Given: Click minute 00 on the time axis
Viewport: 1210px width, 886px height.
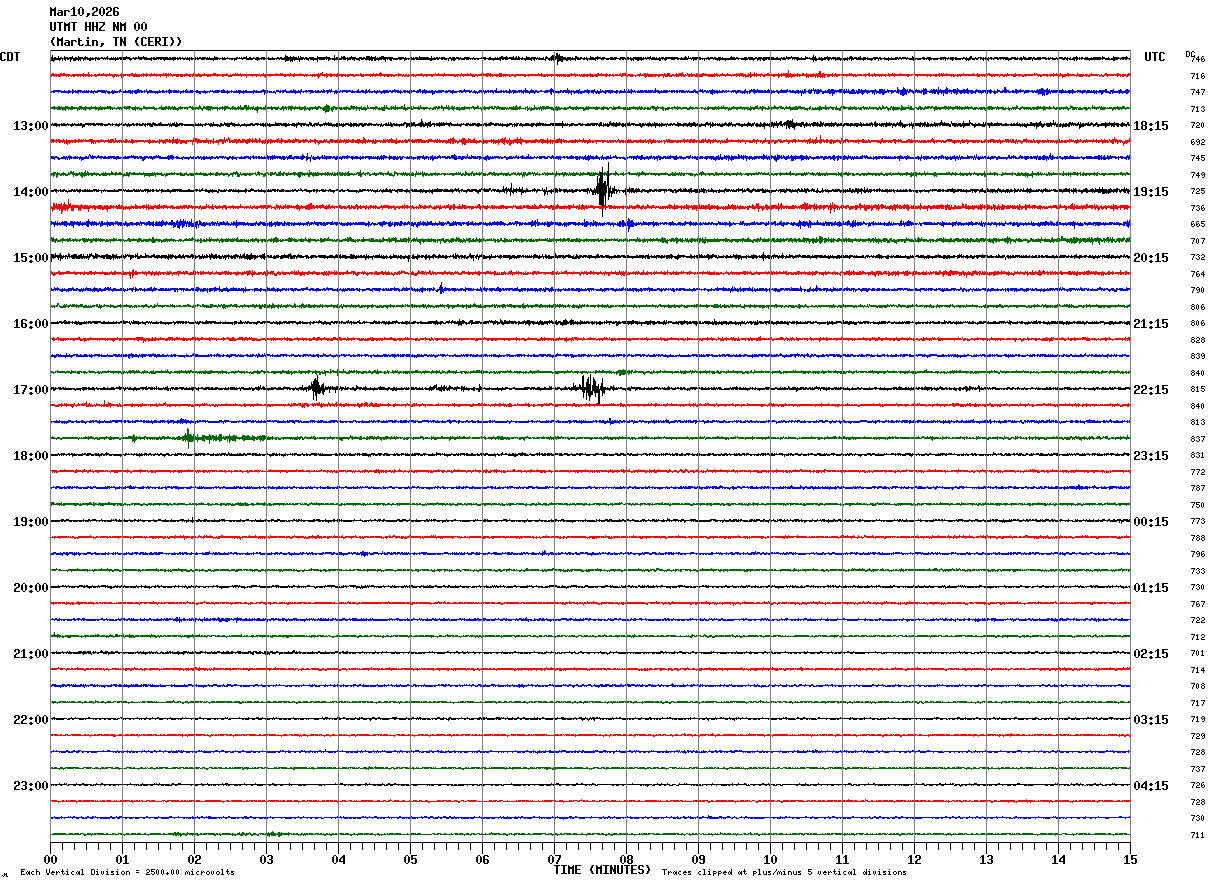Looking at the screenshot, I should pos(50,859).
